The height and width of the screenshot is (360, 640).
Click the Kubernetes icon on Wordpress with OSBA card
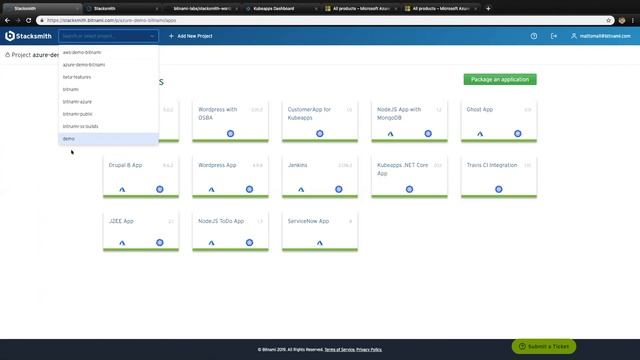[x=230, y=133]
